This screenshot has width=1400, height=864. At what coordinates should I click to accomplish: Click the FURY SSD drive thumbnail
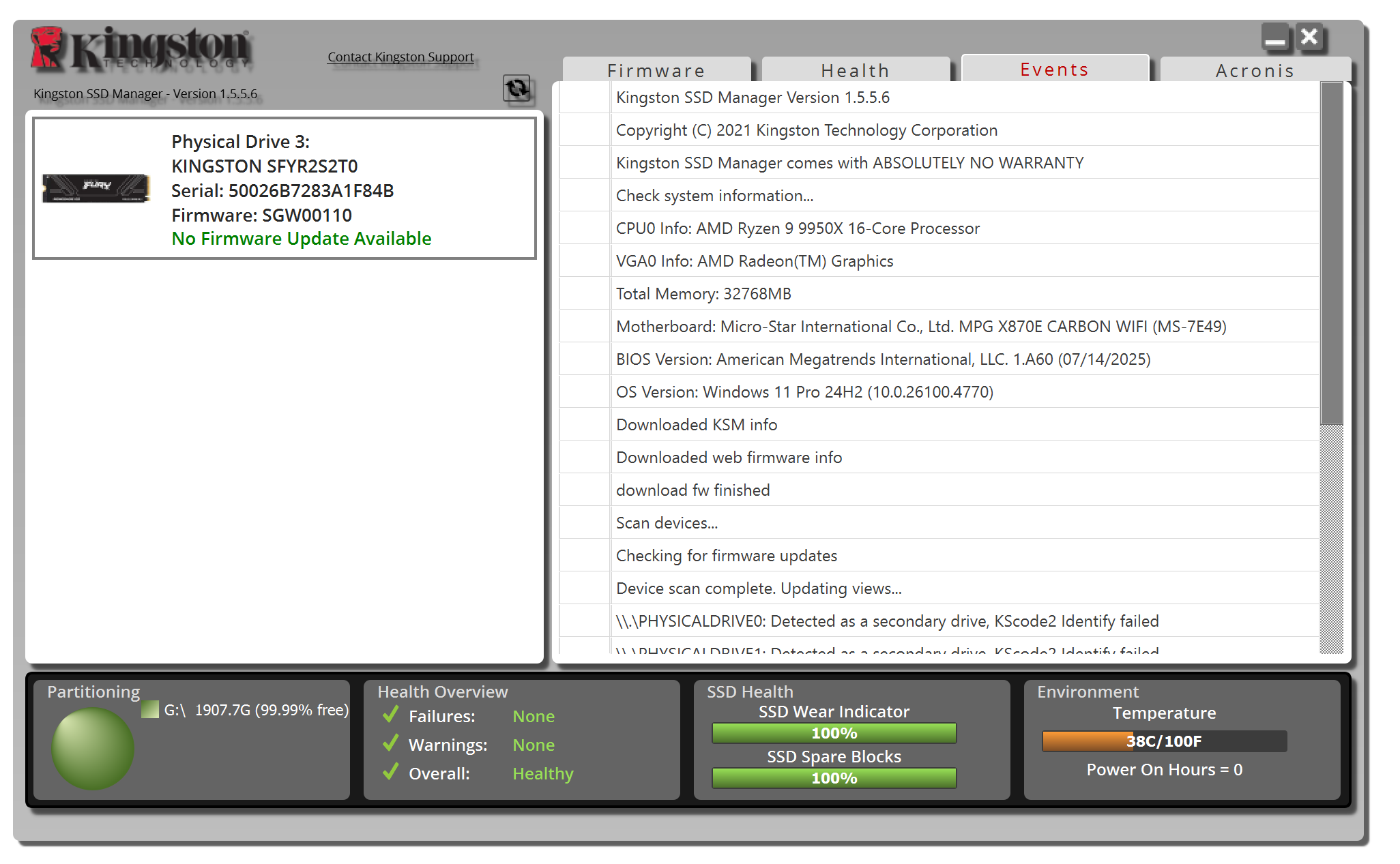pyautogui.click(x=96, y=188)
